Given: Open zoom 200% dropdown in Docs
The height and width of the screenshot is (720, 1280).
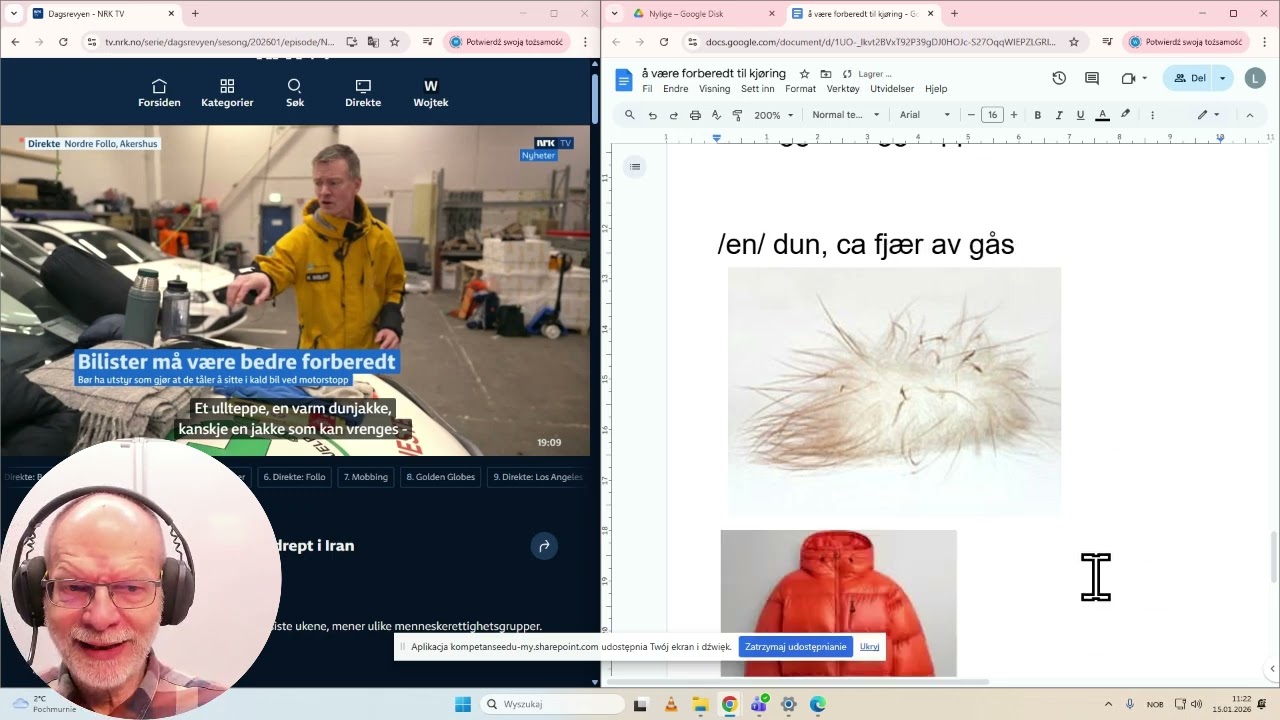Looking at the screenshot, I should click(774, 115).
